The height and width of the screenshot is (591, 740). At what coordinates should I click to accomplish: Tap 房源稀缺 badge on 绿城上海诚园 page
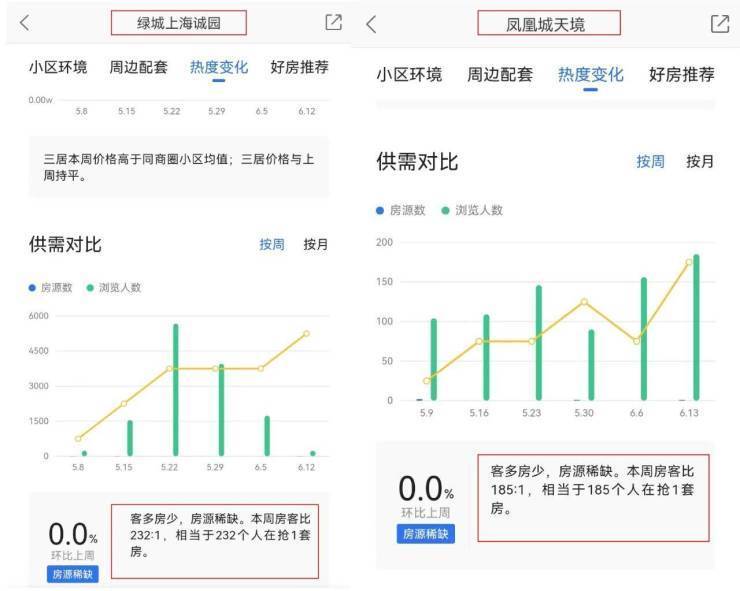pos(74,574)
